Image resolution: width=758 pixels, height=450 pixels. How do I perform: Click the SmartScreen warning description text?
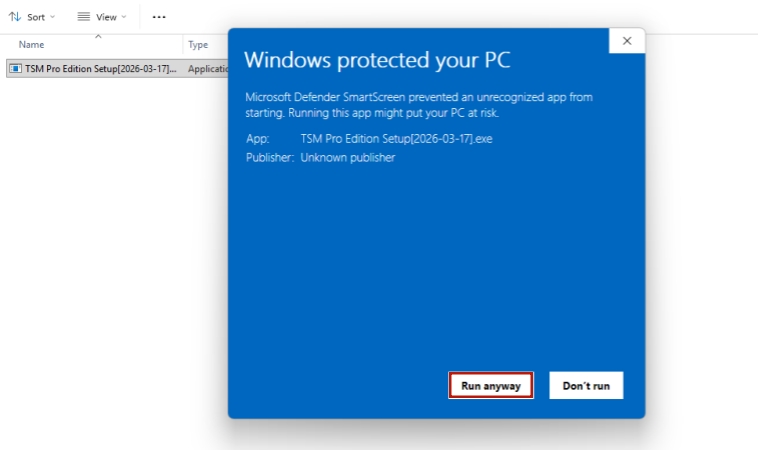[x=418, y=105]
